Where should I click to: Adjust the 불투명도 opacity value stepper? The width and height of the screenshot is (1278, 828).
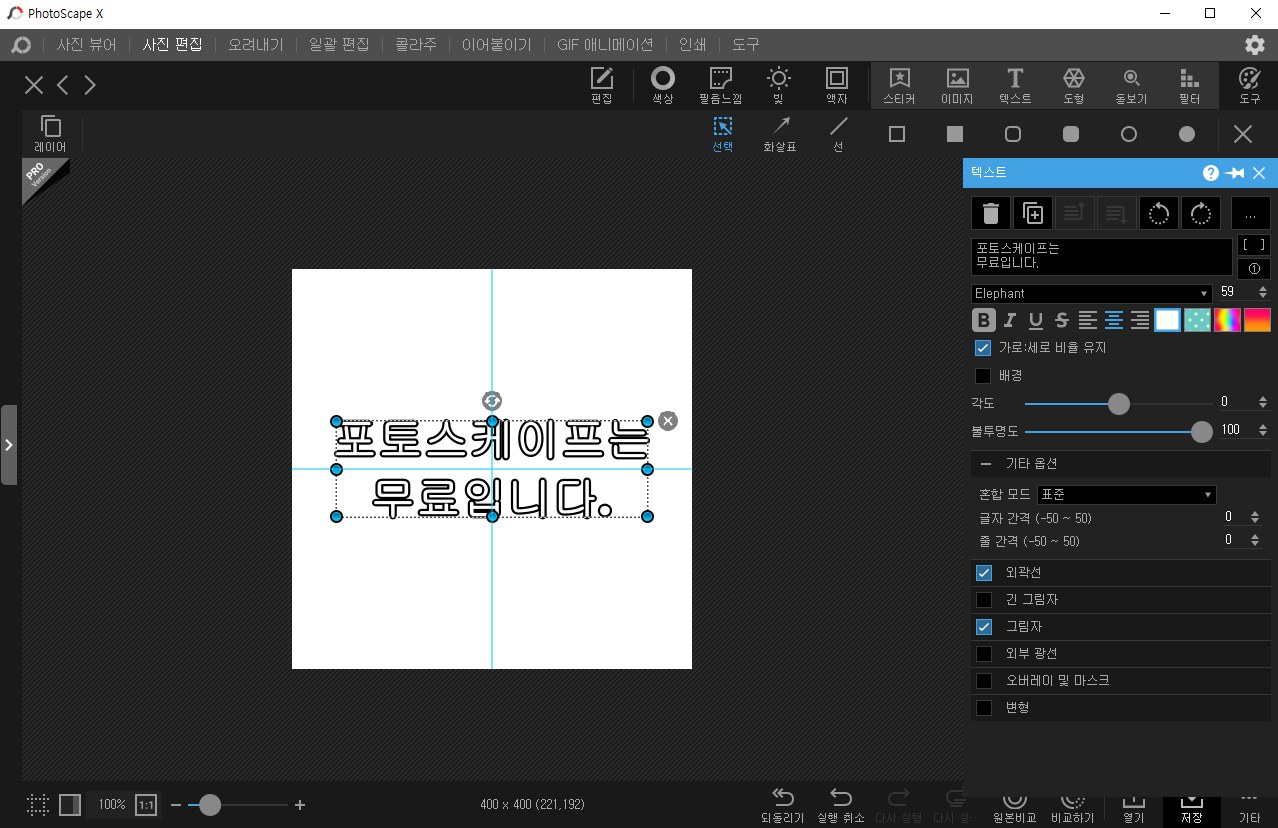(x=1263, y=431)
